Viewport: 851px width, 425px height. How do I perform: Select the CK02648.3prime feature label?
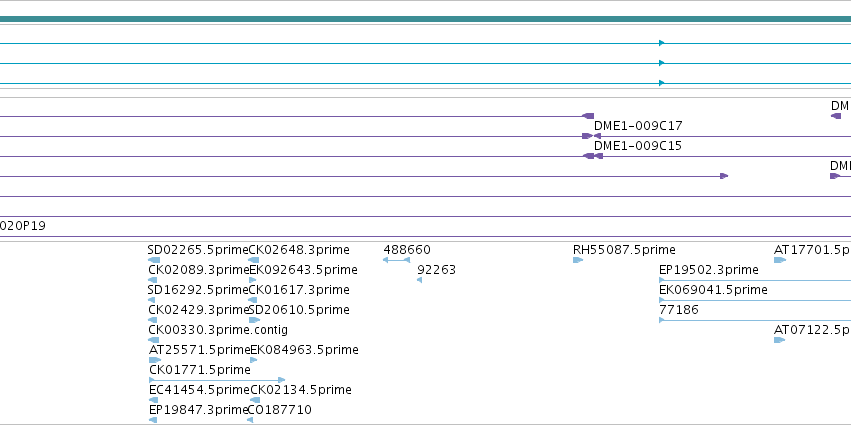[x=299, y=250]
